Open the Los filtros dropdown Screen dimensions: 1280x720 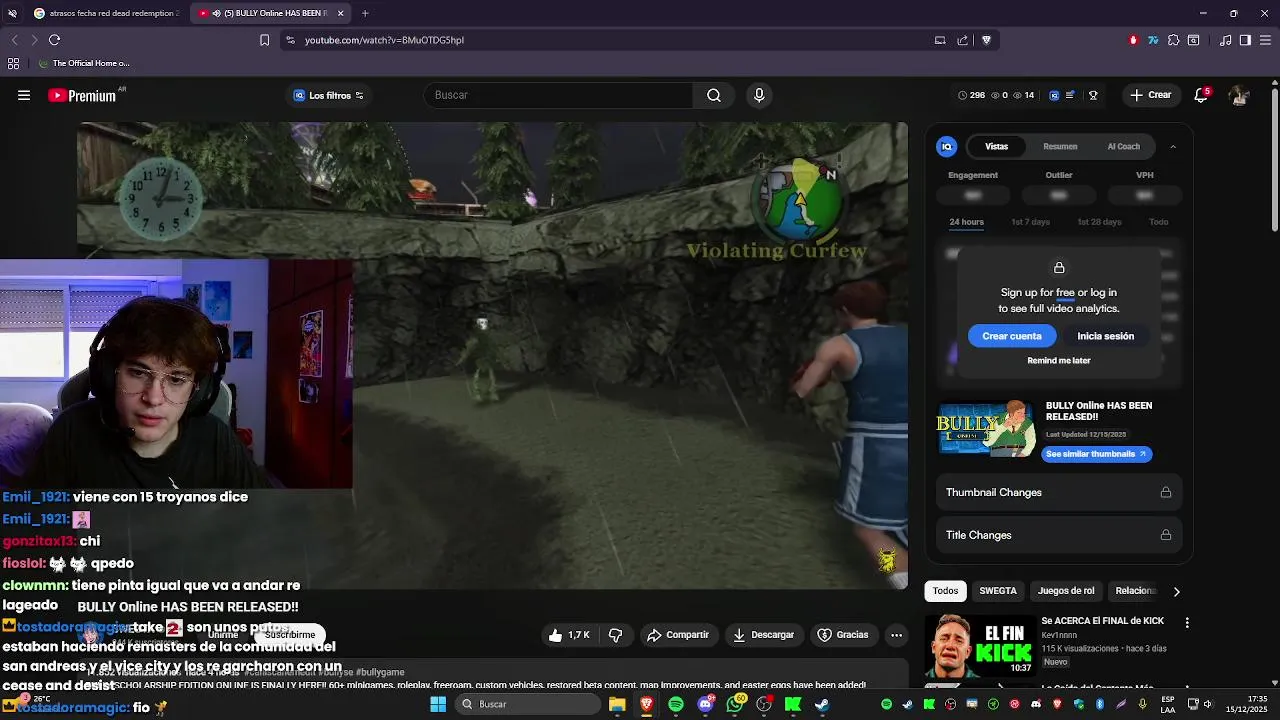point(329,95)
